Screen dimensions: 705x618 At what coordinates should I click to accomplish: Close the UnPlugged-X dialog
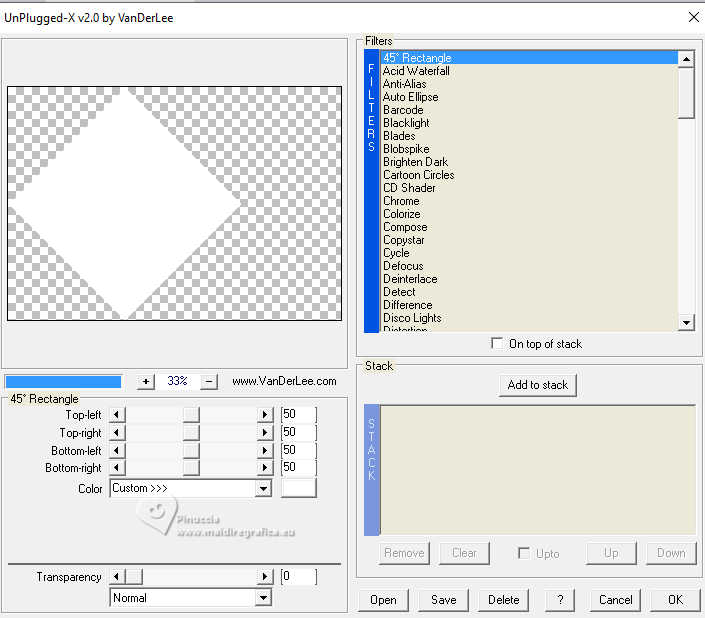tap(694, 17)
